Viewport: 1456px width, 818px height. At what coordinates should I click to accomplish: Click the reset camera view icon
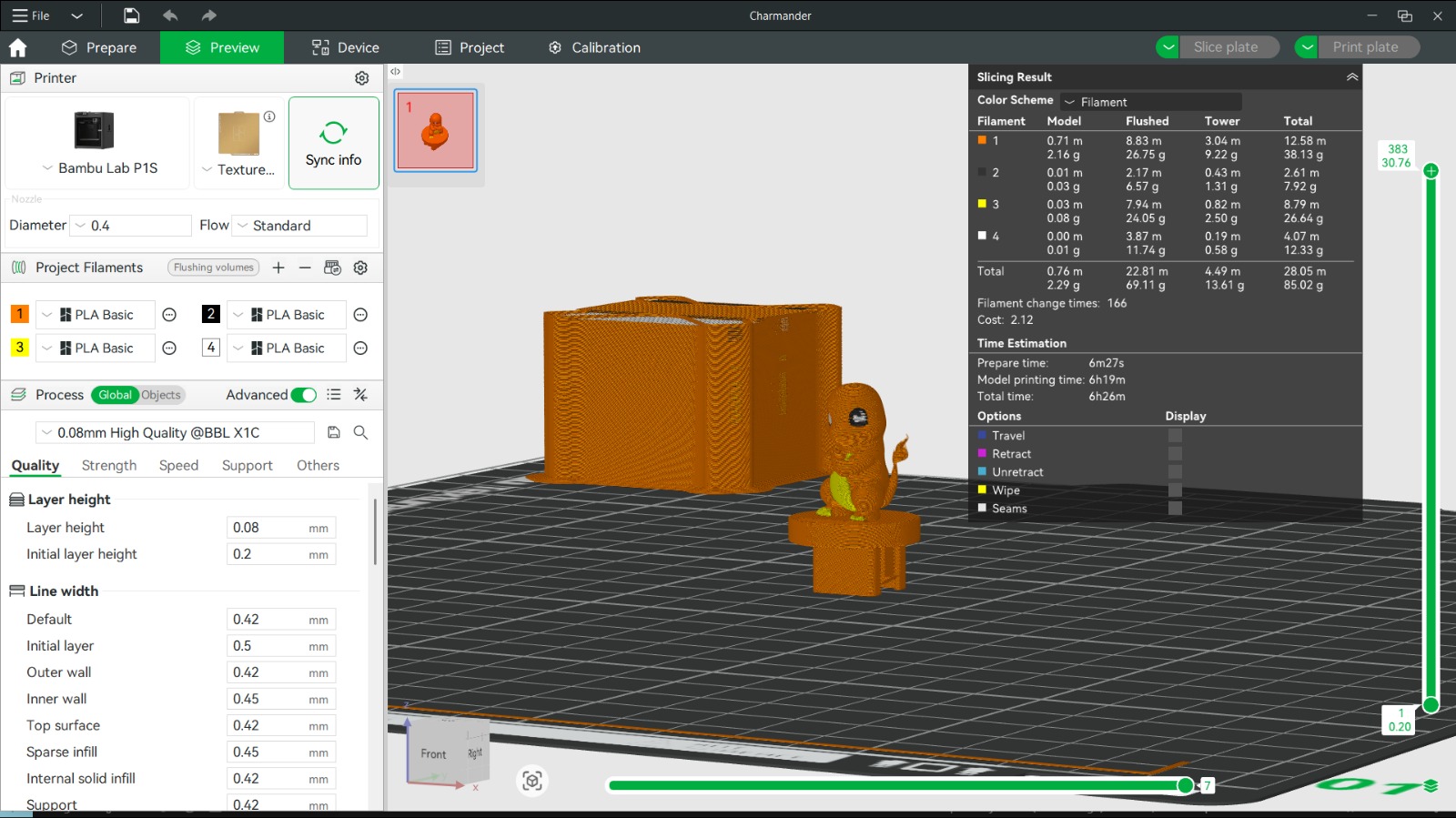pyautogui.click(x=532, y=781)
